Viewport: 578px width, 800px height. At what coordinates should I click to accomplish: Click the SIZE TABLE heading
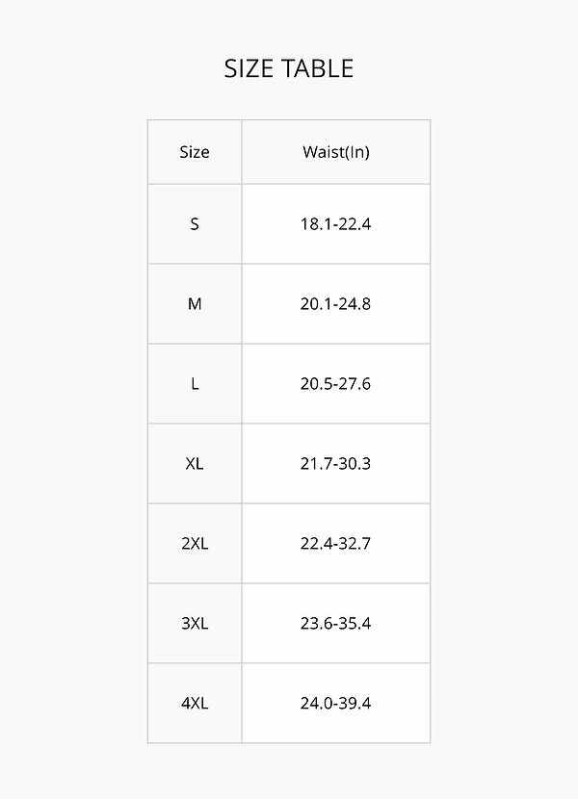coord(289,68)
